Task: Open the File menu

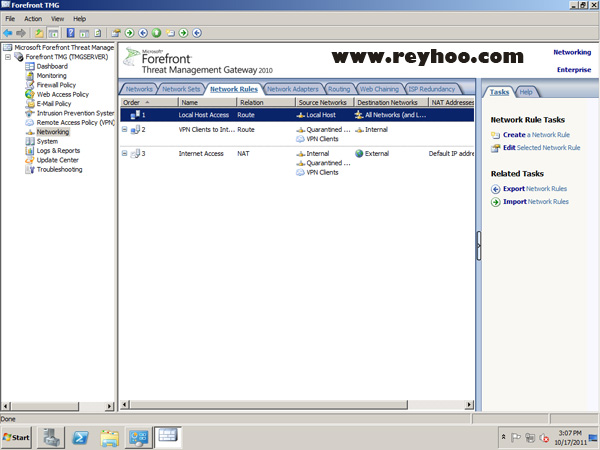Action: tap(10, 19)
